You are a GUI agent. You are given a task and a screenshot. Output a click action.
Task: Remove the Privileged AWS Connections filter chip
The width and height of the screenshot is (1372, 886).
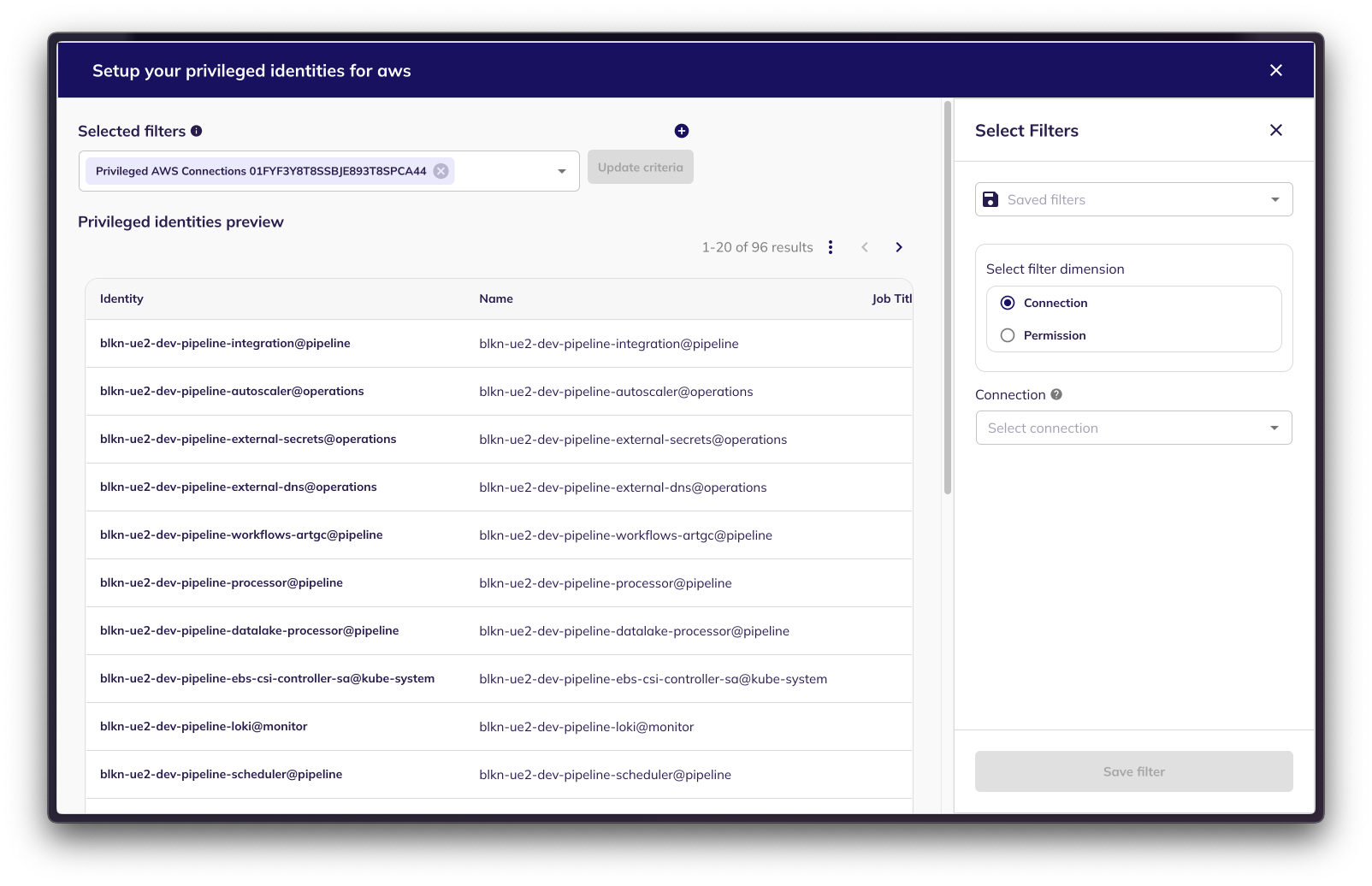(441, 171)
